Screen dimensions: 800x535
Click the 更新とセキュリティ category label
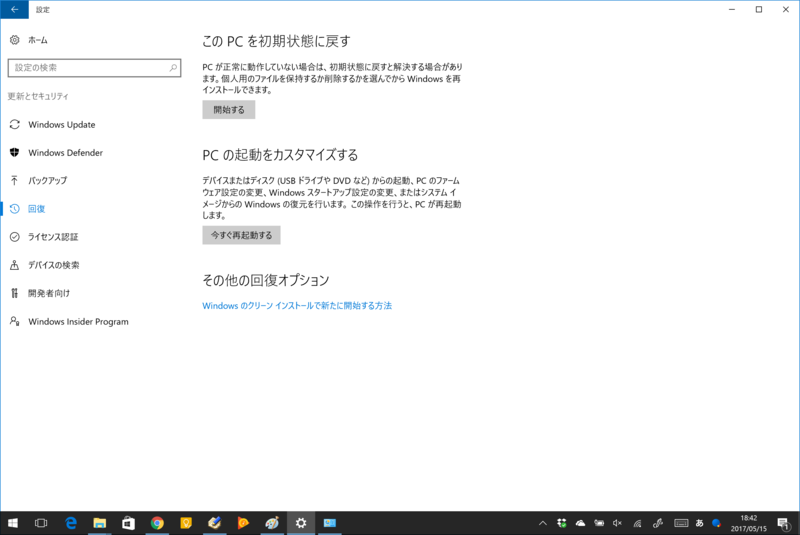(x=38, y=96)
